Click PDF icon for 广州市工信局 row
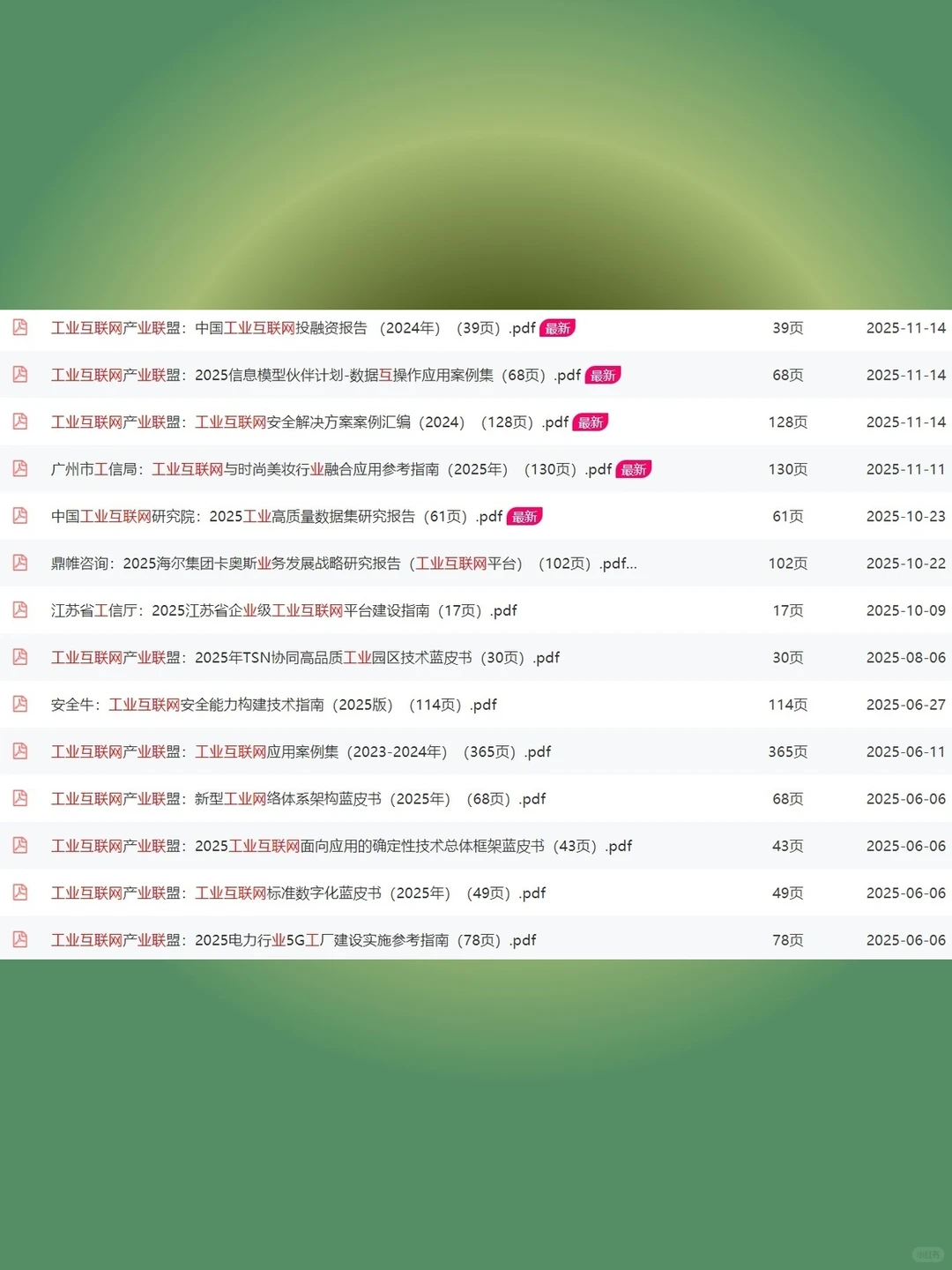This screenshot has height=1270, width=952. pyautogui.click(x=20, y=468)
